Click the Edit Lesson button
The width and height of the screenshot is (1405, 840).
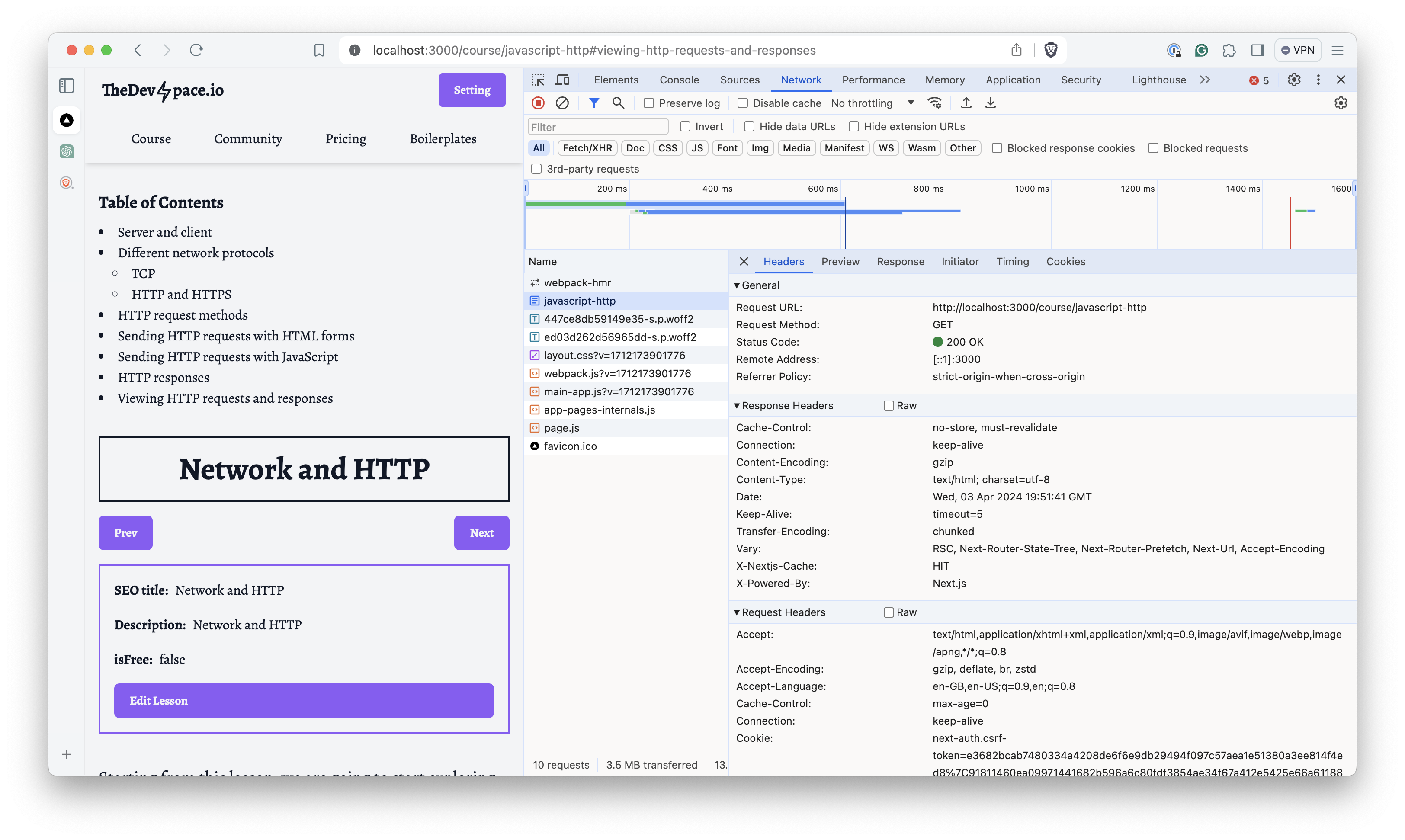[x=303, y=701]
